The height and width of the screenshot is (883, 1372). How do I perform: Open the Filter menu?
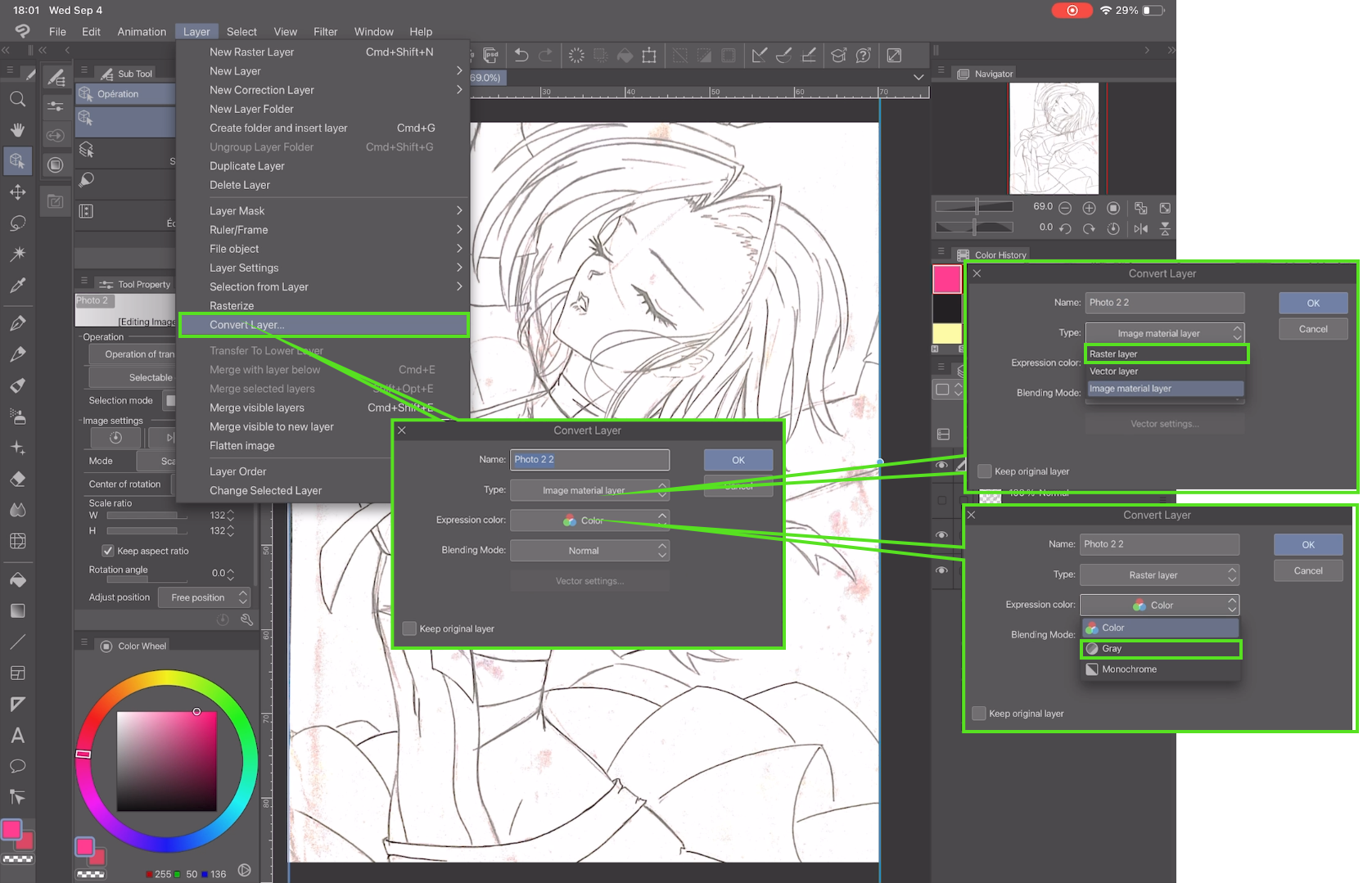tap(325, 32)
